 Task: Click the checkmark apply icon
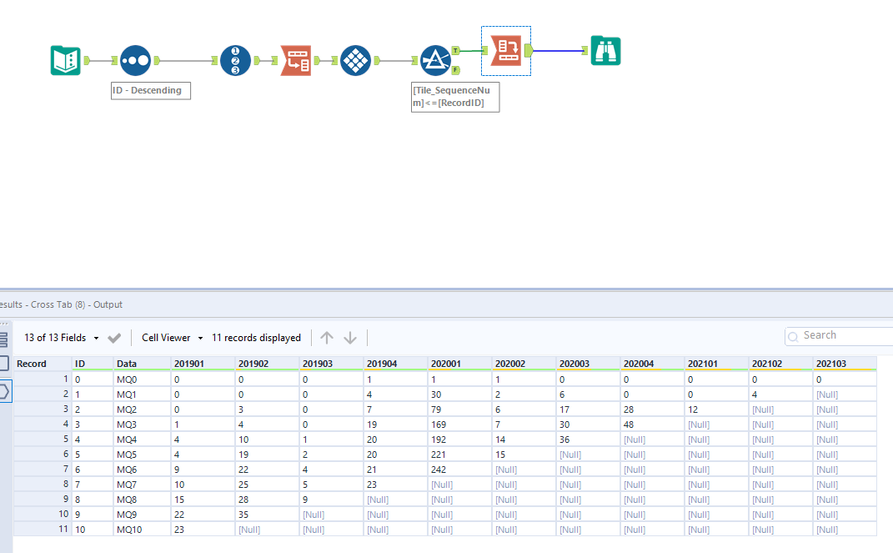(114, 338)
